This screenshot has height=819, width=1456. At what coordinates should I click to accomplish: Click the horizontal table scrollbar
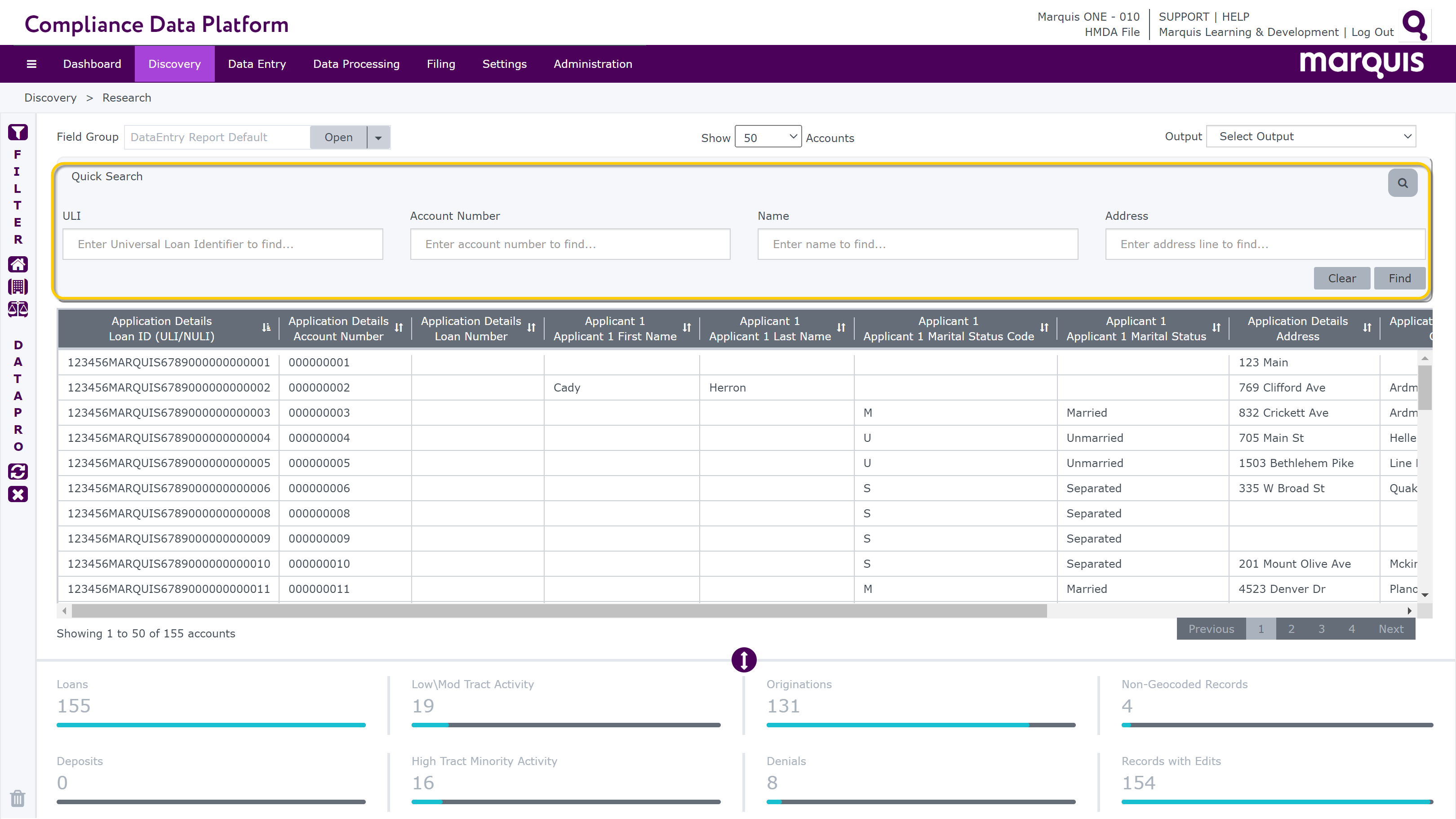559,611
